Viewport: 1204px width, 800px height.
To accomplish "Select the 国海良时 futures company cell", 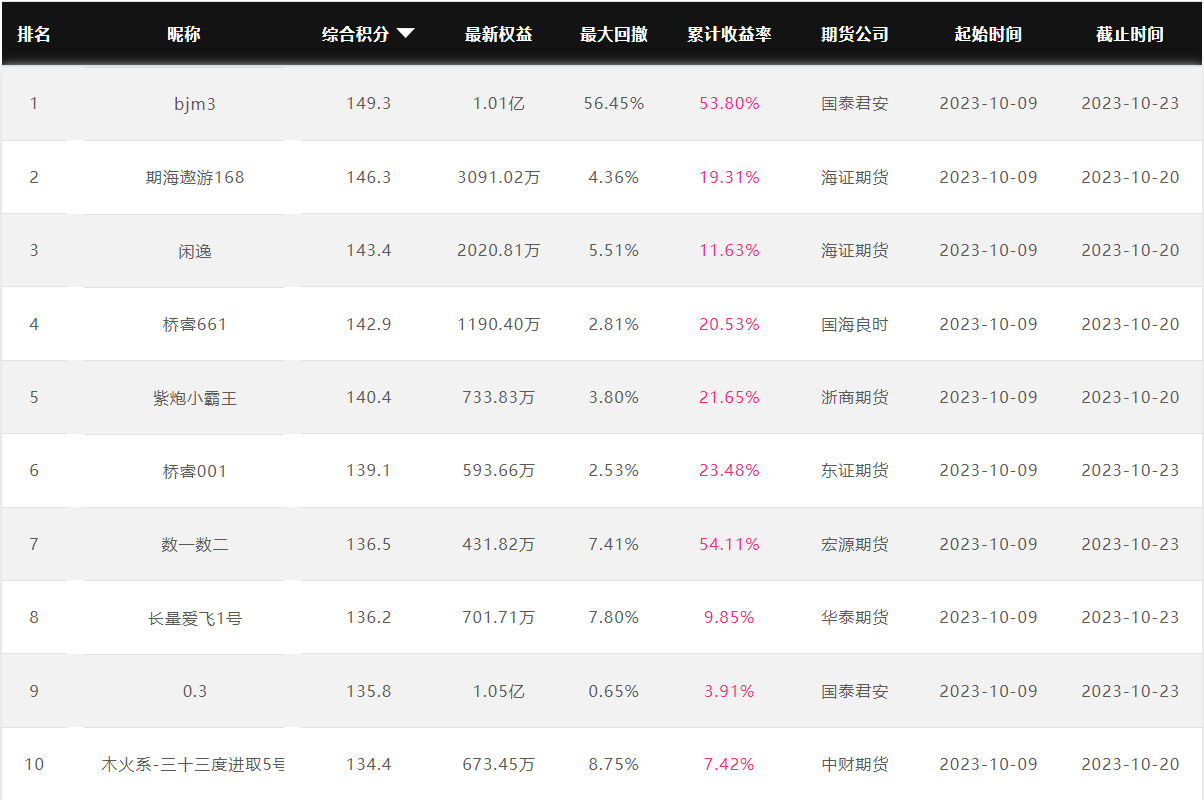I will point(855,324).
